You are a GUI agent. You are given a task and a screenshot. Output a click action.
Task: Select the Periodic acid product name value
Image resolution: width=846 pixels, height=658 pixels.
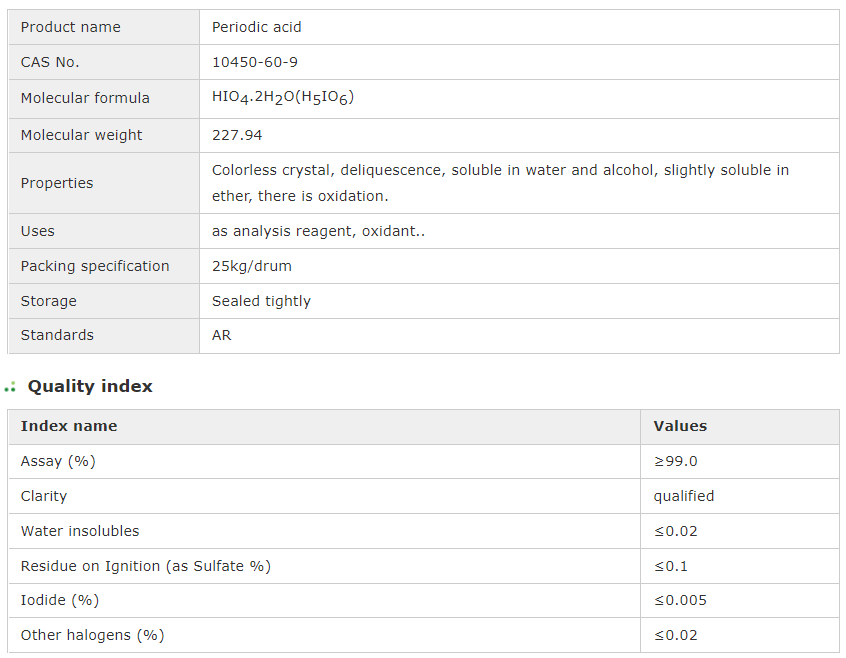pos(256,27)
